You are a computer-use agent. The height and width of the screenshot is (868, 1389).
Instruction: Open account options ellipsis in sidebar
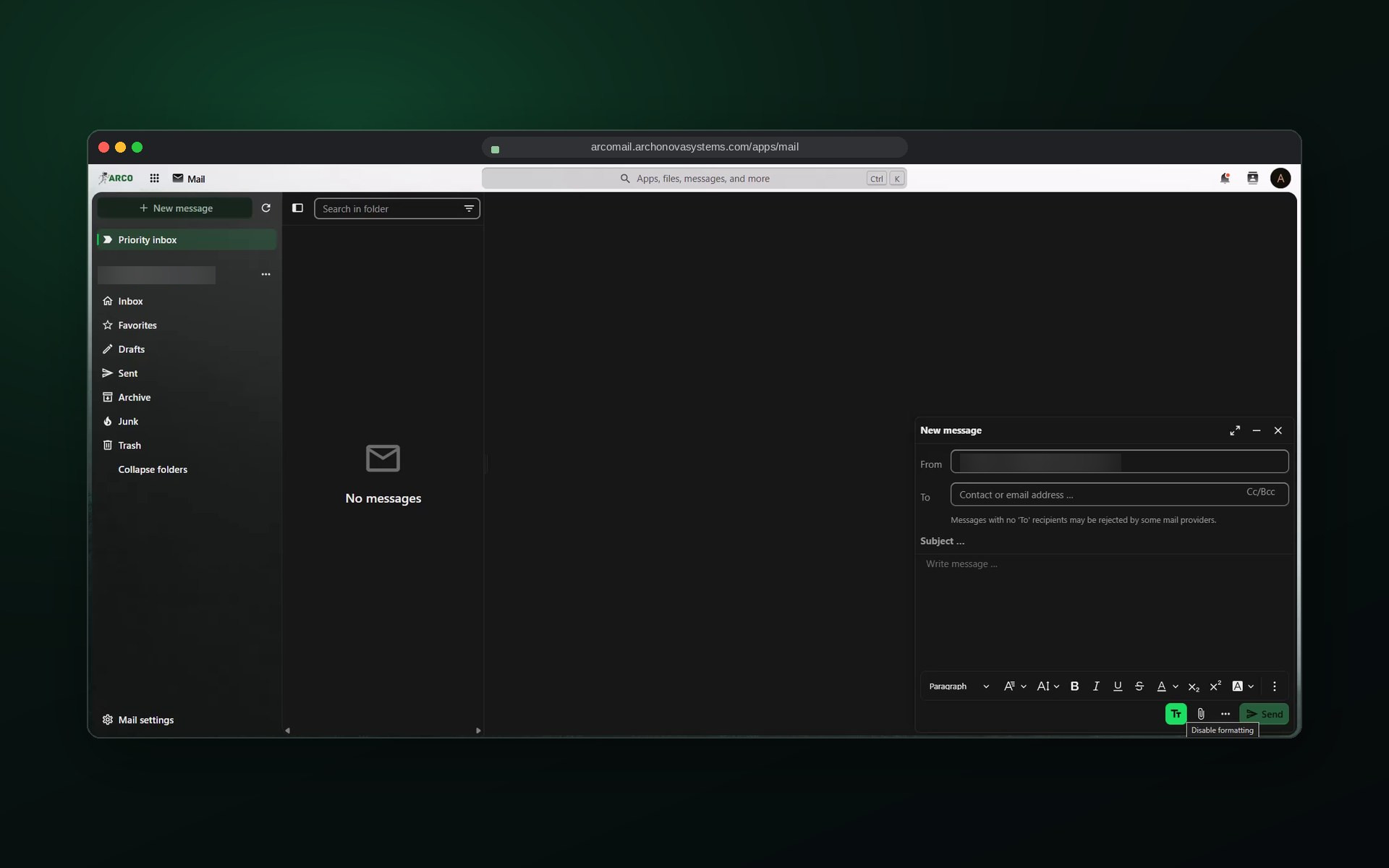click(266, 274)
